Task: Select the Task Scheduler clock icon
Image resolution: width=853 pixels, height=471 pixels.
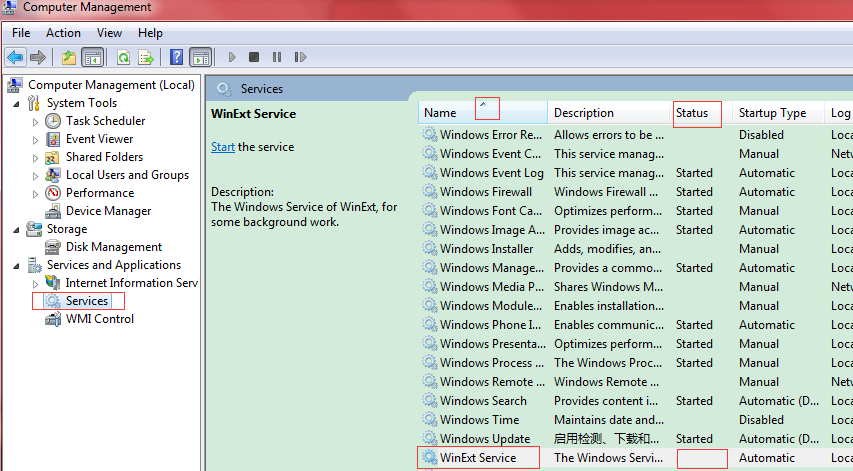Action: point(53,121)
